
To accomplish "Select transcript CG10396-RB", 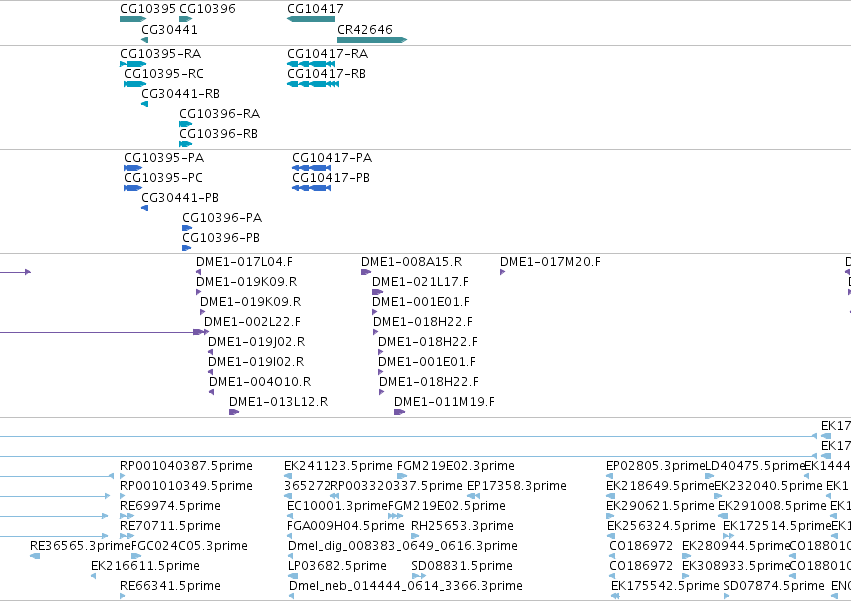I will pos(186,144).
